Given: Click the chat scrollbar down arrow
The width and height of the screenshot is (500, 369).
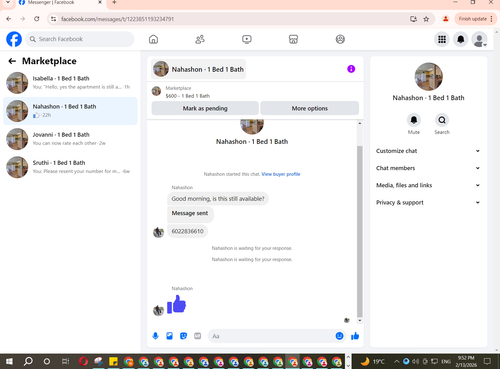Looking at the screenshot, I should pyautogui.click(x=360, y=321).
